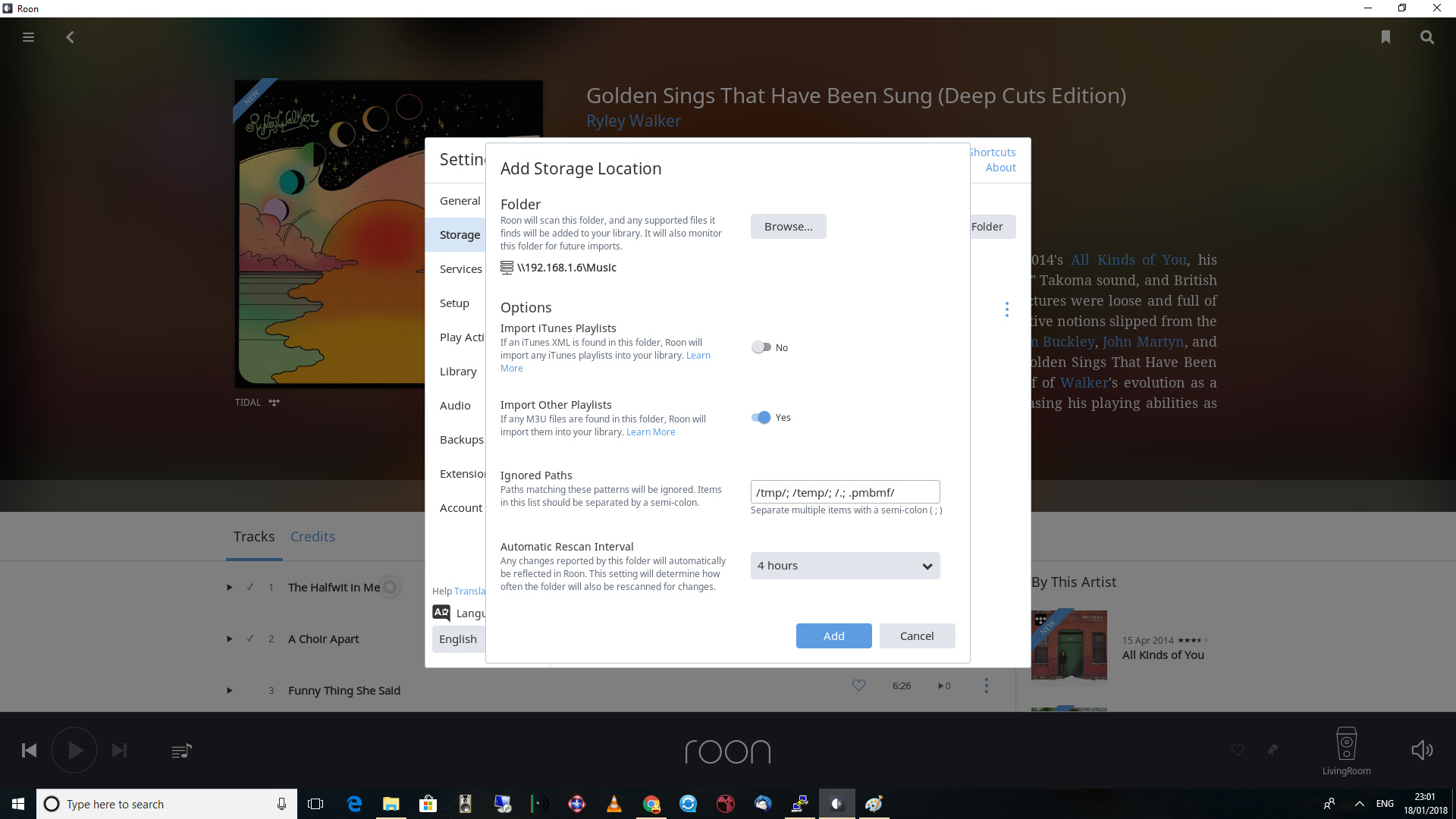Open the search magnifier icon
Viewport: 1456px width, 819px height.
pos(1427,37)
